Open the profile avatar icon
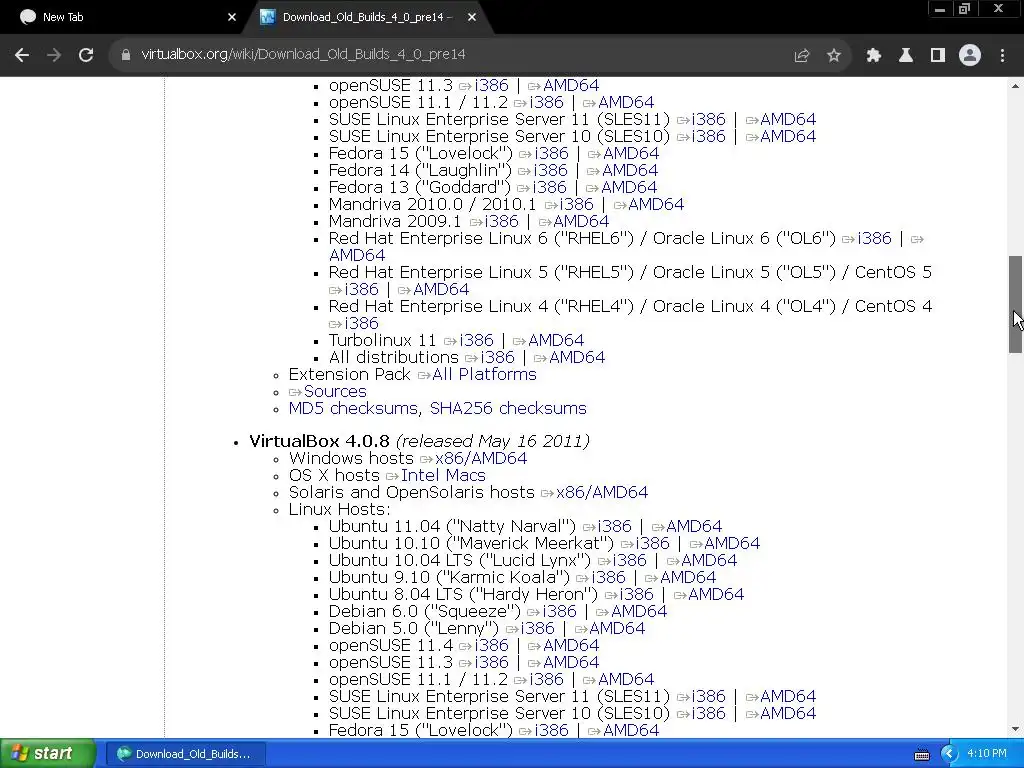Viewport: 1024px width, 768px height. 970,56
